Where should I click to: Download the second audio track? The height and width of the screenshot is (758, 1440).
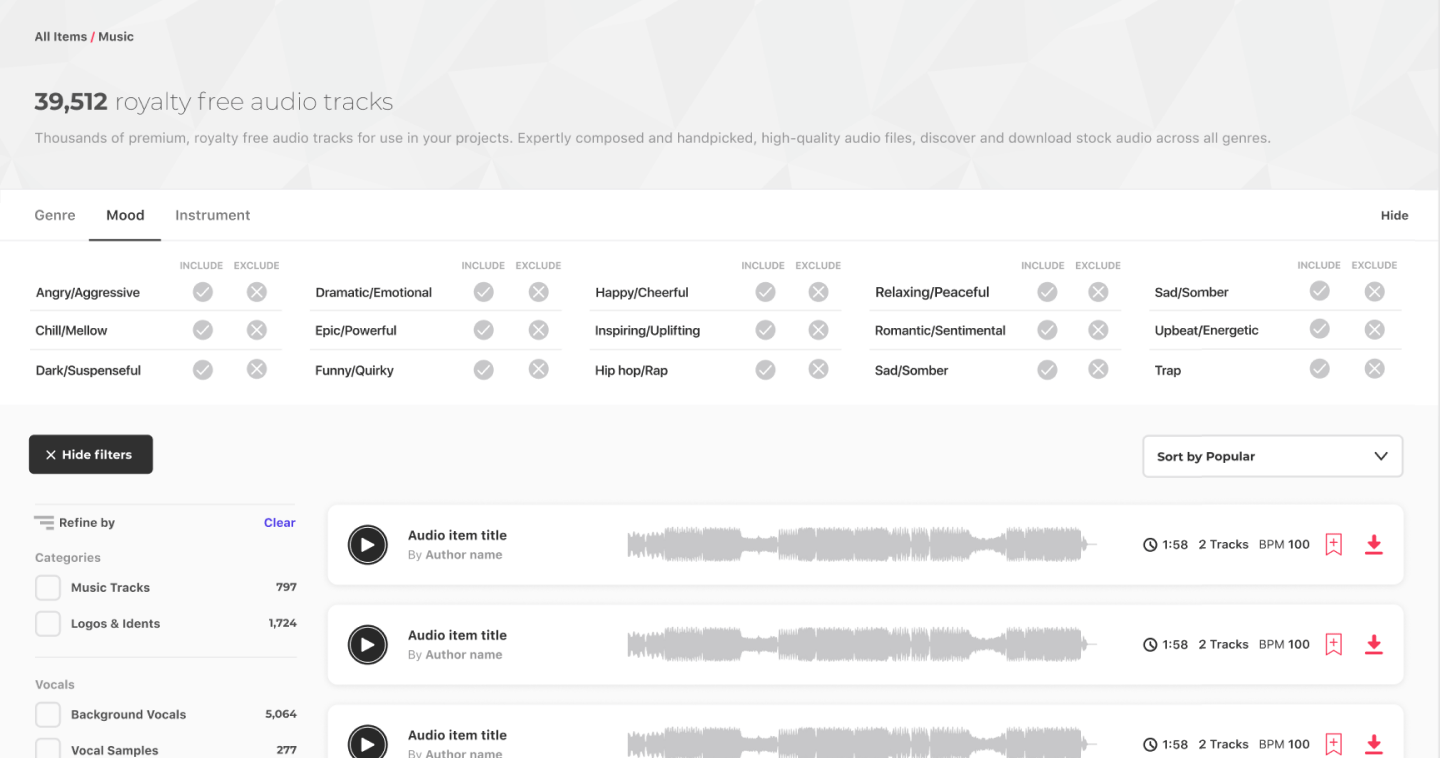click(1374, 645)
